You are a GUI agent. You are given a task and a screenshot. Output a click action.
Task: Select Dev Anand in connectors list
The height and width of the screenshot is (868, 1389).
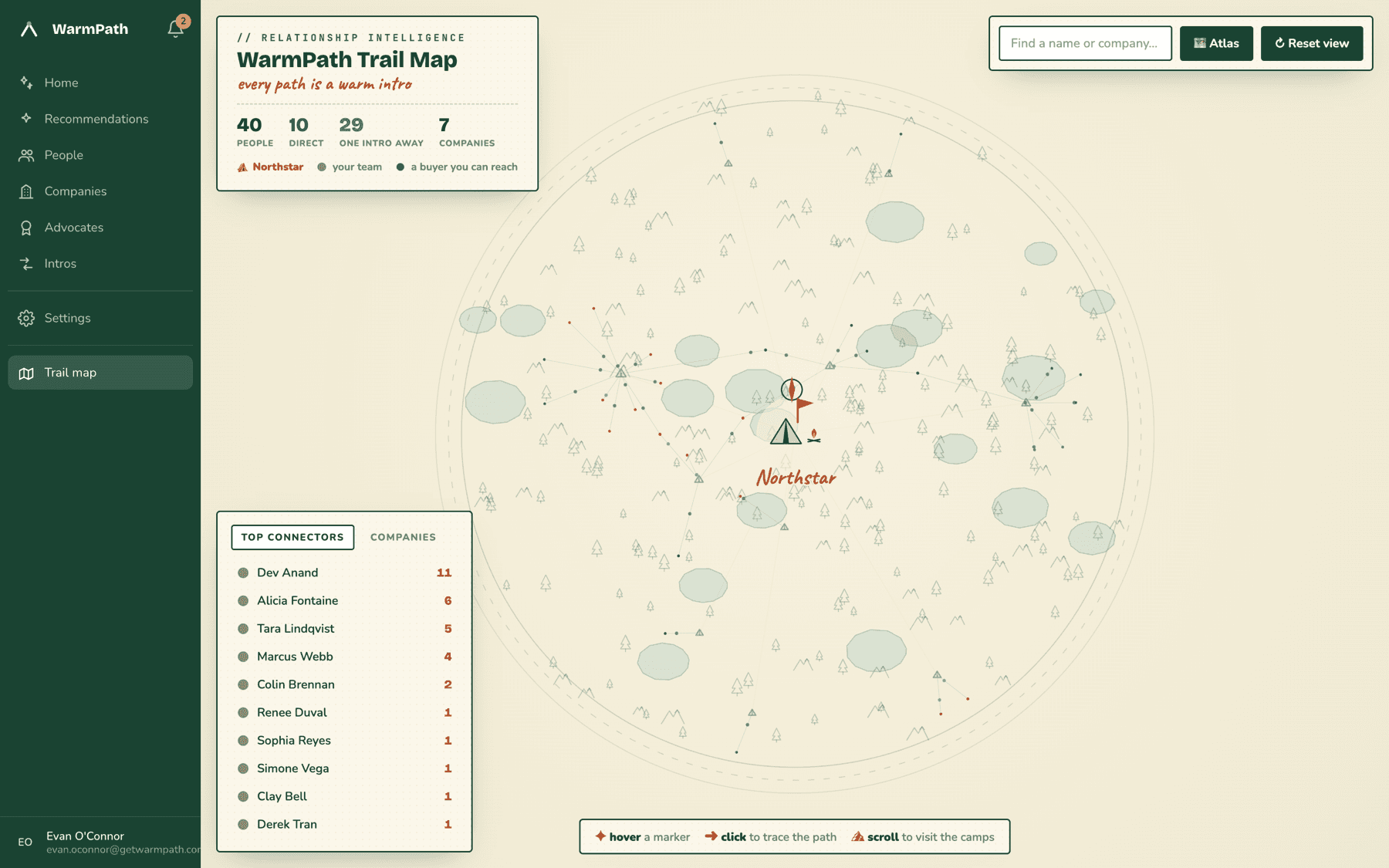tap(344, 572)
